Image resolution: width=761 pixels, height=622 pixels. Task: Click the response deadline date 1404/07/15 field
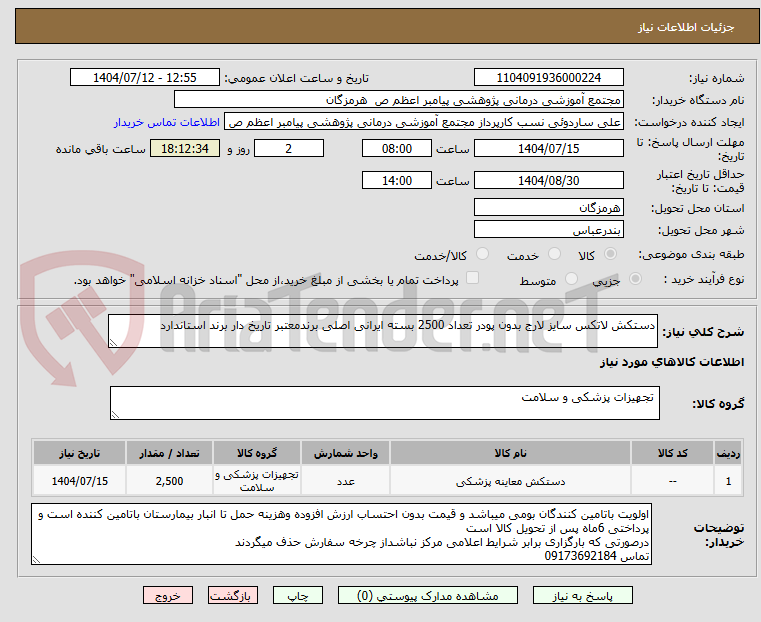click(548, 148)
